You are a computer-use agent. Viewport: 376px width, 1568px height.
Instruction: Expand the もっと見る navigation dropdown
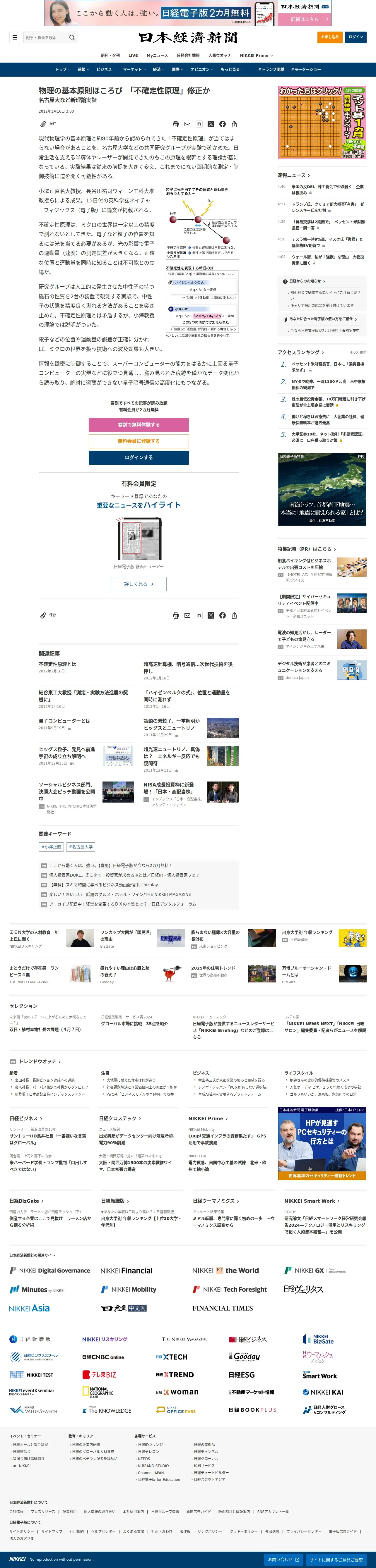click(x=232, y=69)
